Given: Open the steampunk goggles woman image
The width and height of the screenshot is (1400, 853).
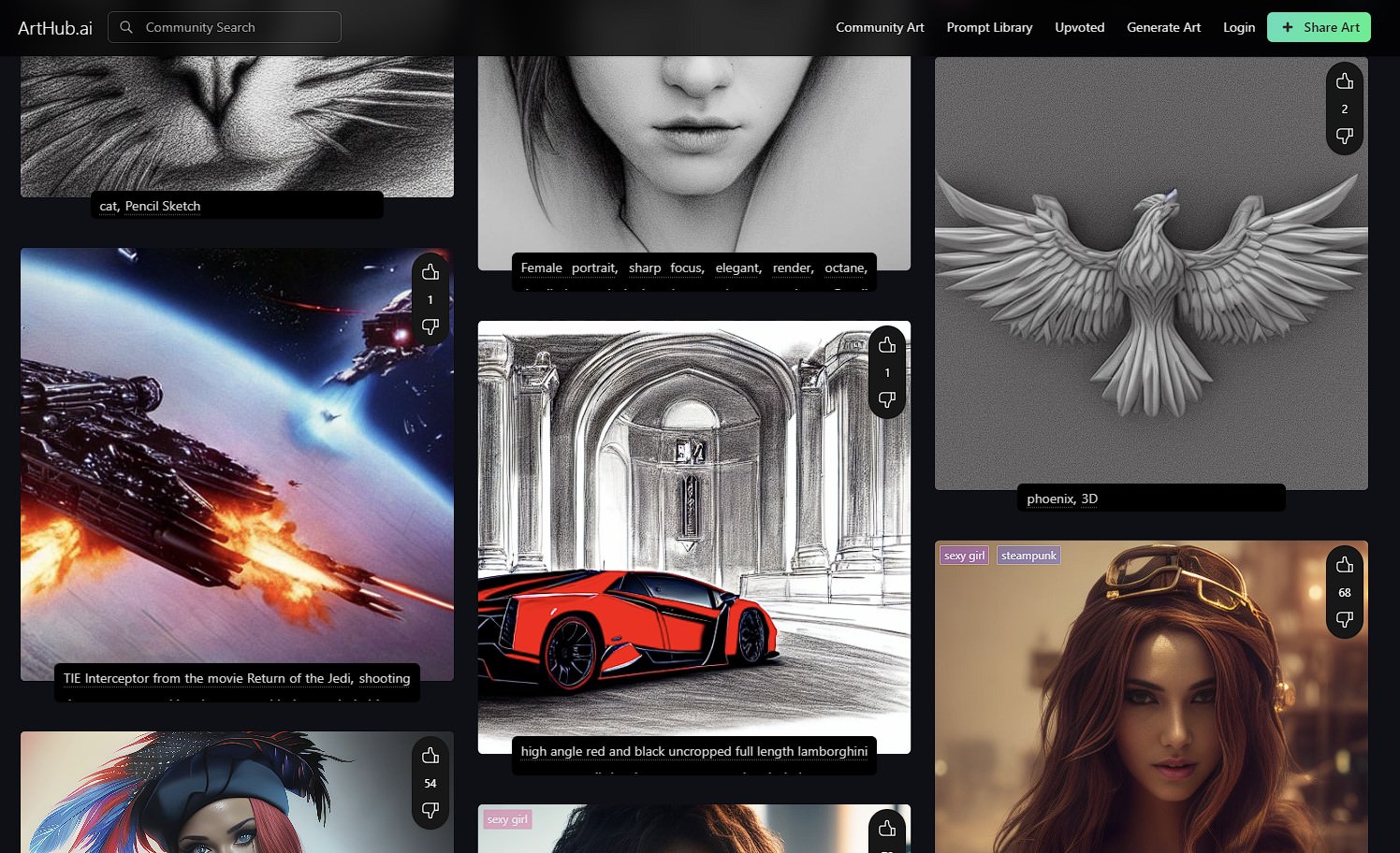Looking at the screenshot, I should tap(1151, 697).
